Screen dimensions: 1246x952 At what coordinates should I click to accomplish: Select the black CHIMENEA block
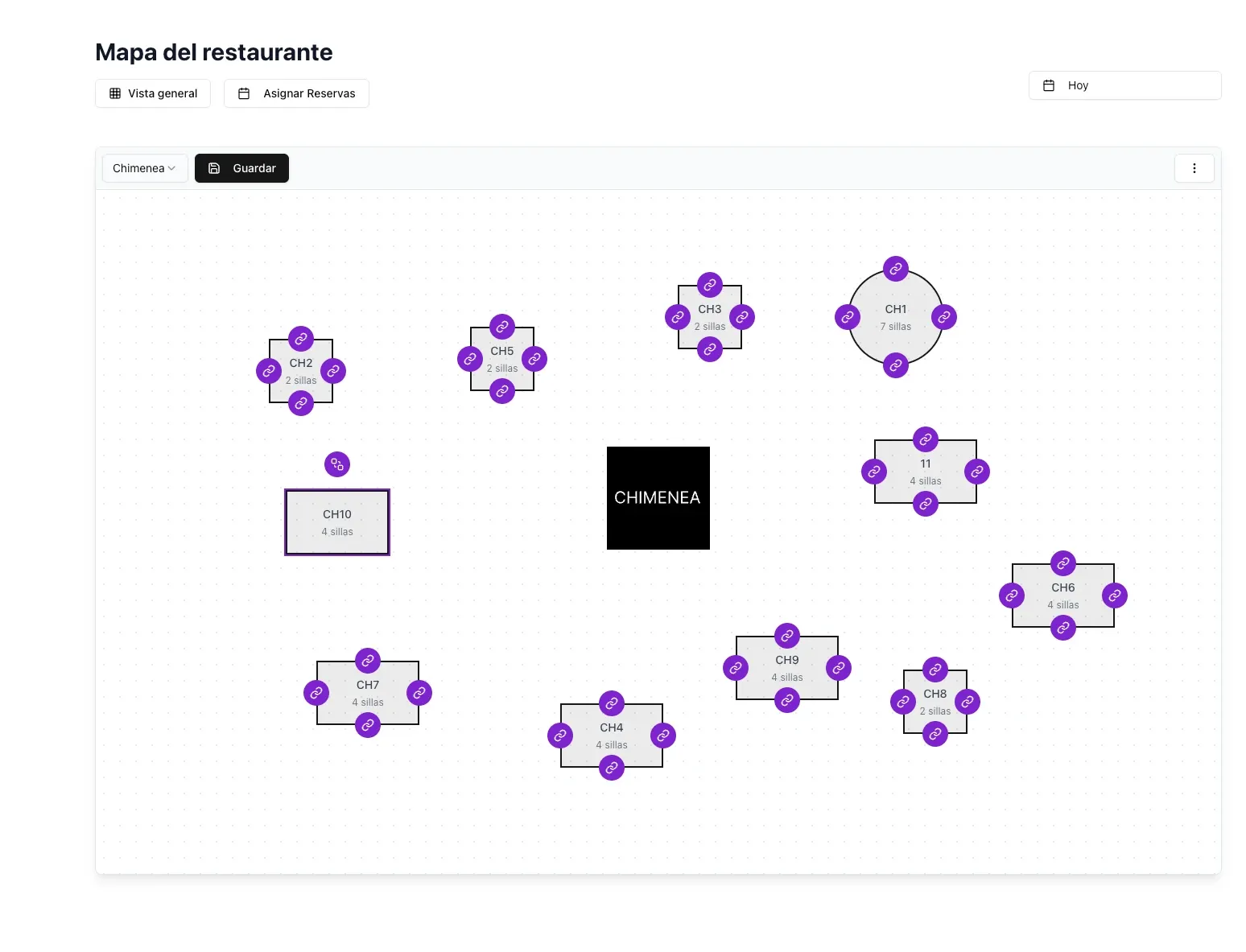tap(658, 498)
